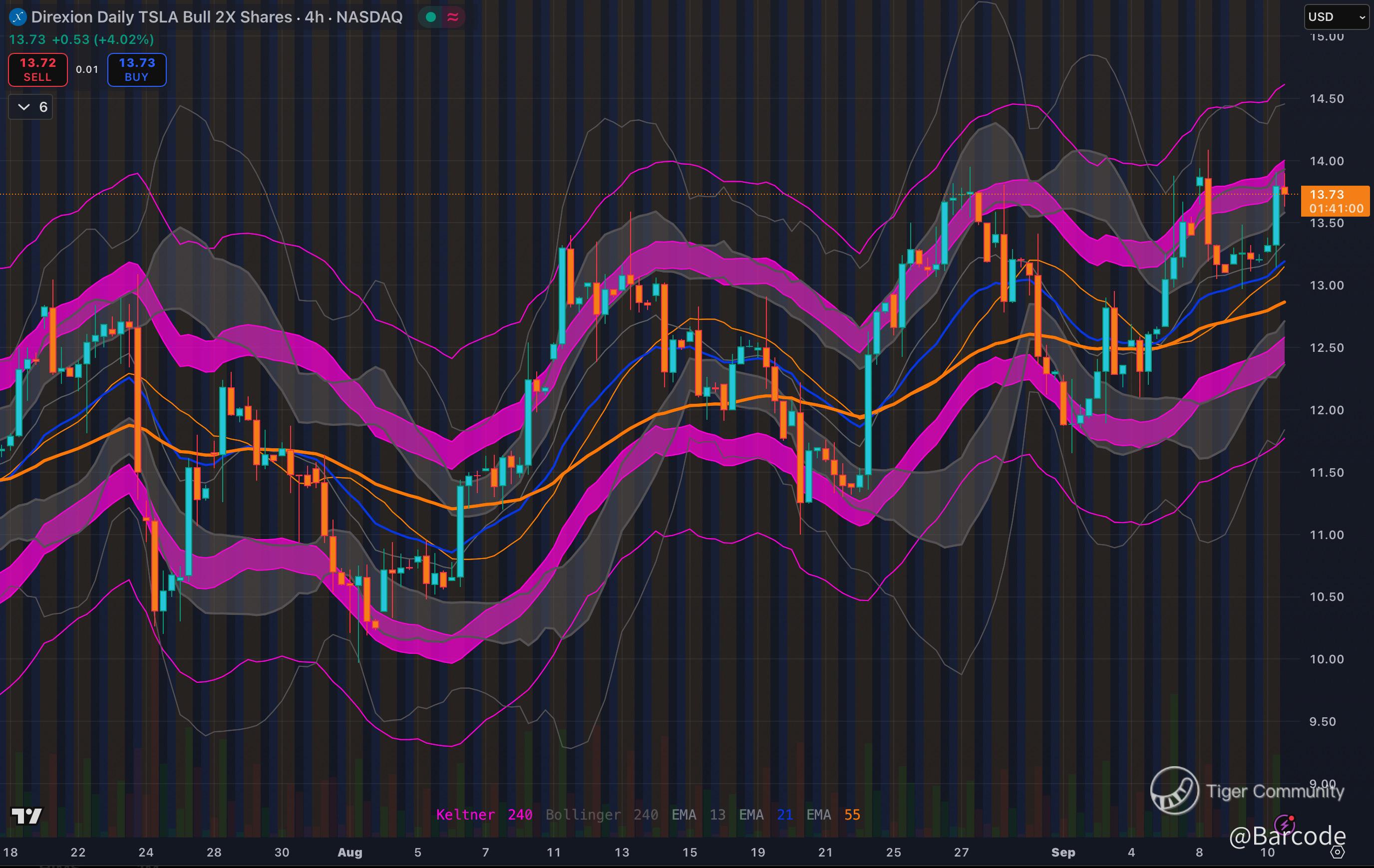Click the 13.73 BUY button
1374x868 pixels.
click(x=137, y=69)
